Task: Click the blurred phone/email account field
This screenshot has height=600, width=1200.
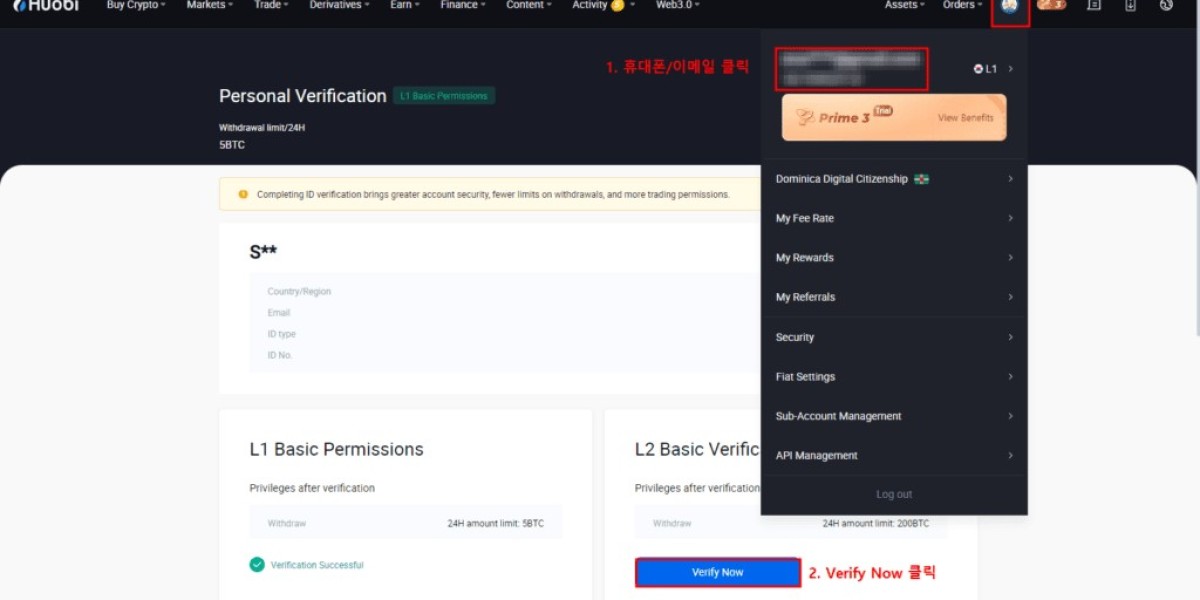Action: pos(852,69)
